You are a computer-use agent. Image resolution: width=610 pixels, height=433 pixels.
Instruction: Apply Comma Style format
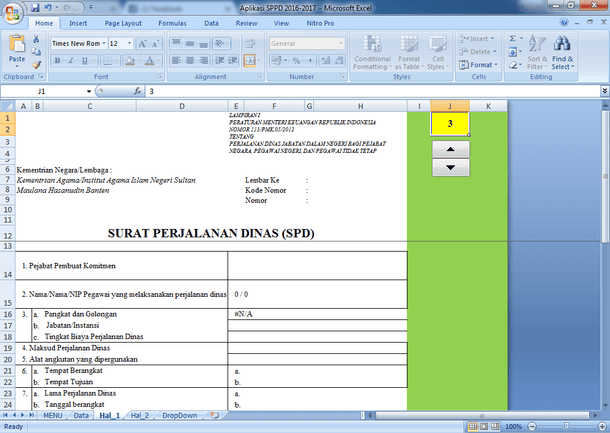(x=310, y=61)
